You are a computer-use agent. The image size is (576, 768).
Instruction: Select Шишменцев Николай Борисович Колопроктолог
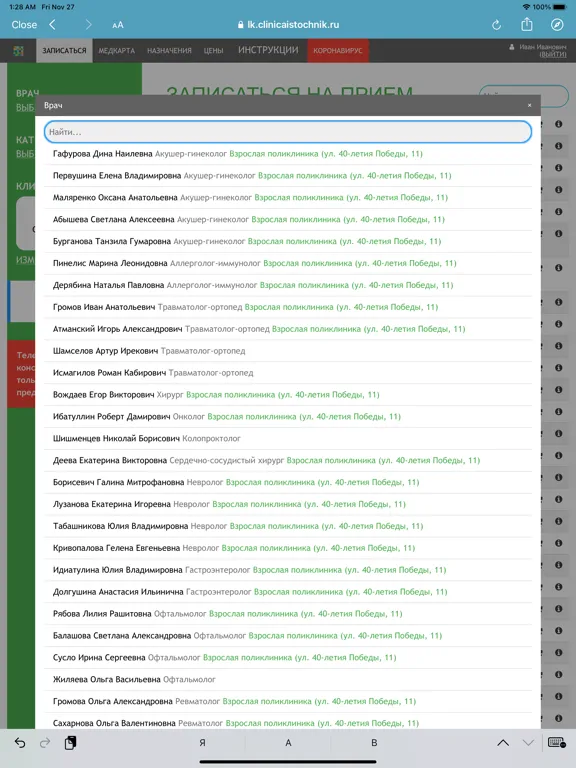[288, 439]
